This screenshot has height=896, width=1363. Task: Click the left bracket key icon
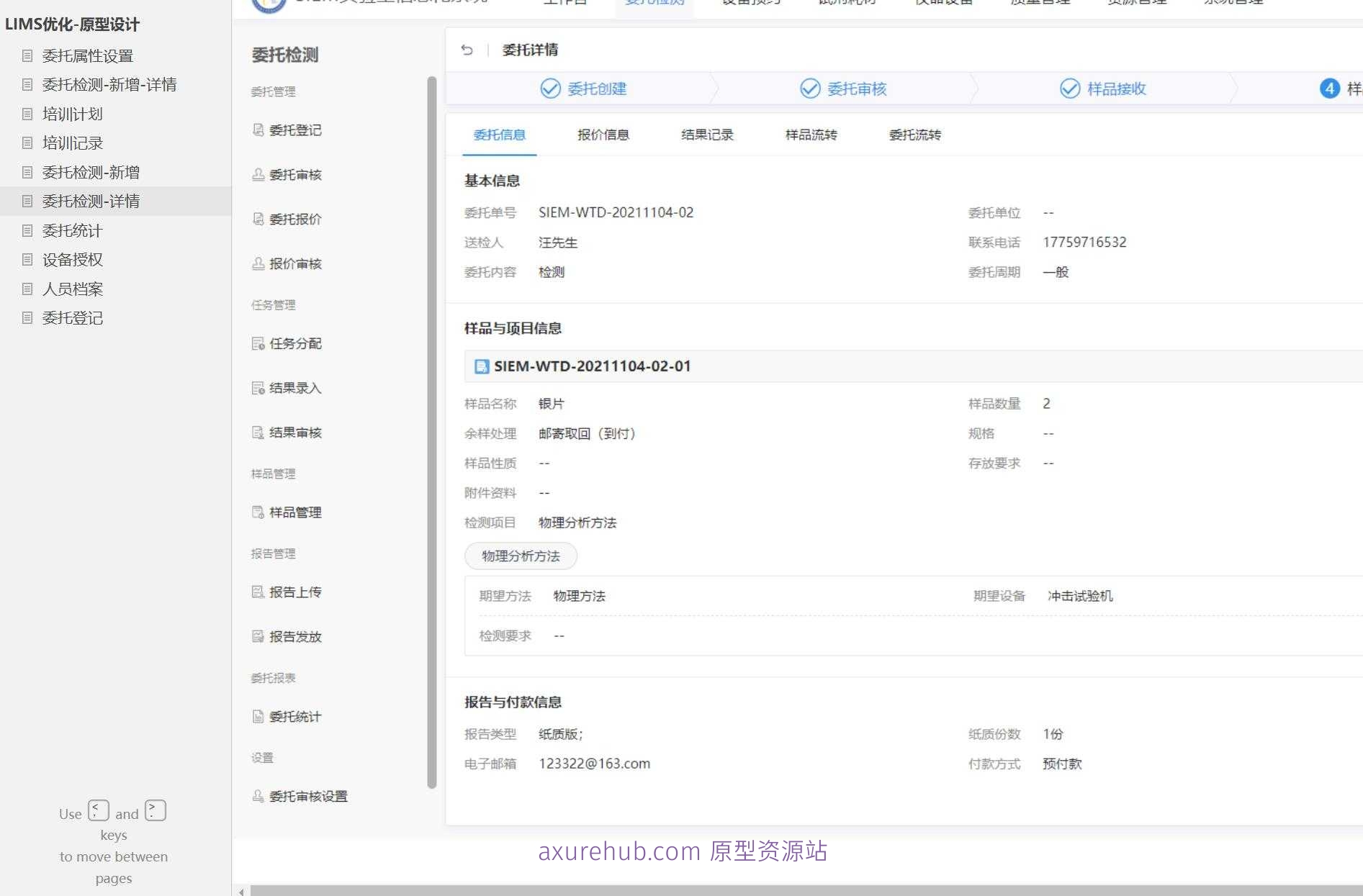click(99, 810)
